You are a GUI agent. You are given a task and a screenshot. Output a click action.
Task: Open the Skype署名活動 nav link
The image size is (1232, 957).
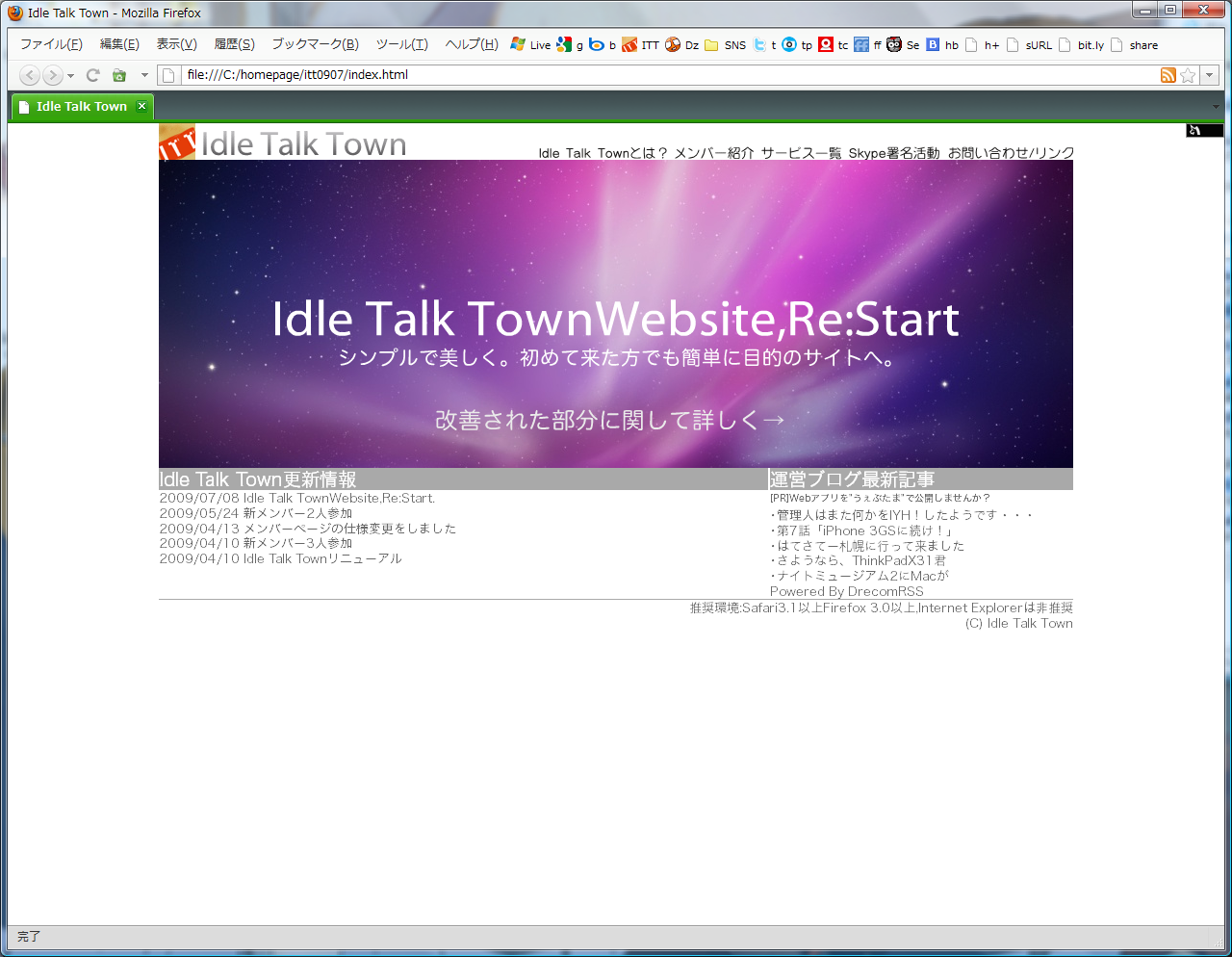(x=894, y=153)
